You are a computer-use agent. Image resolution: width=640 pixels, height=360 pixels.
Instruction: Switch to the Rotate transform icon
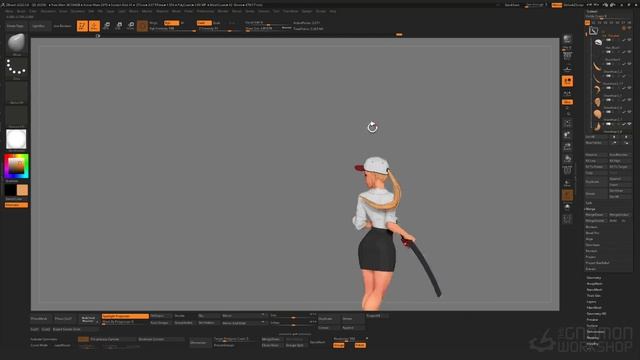131,26
